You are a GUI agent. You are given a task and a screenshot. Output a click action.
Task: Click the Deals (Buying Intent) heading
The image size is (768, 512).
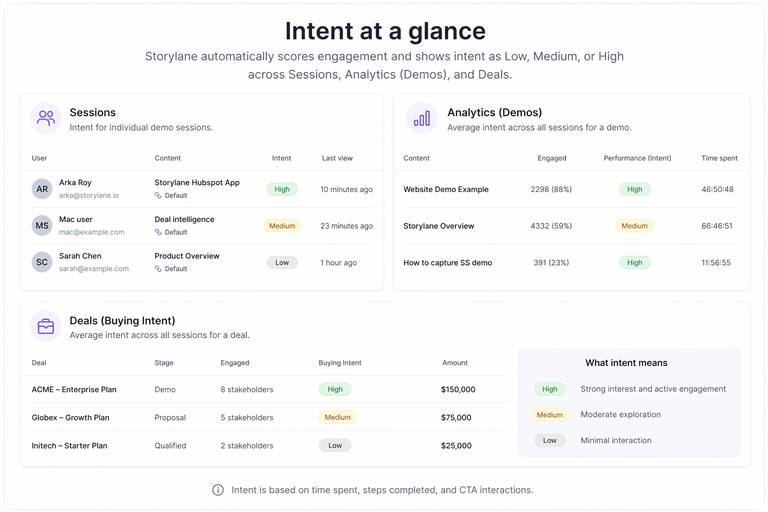pyautogui.click(x=122, y=320)
